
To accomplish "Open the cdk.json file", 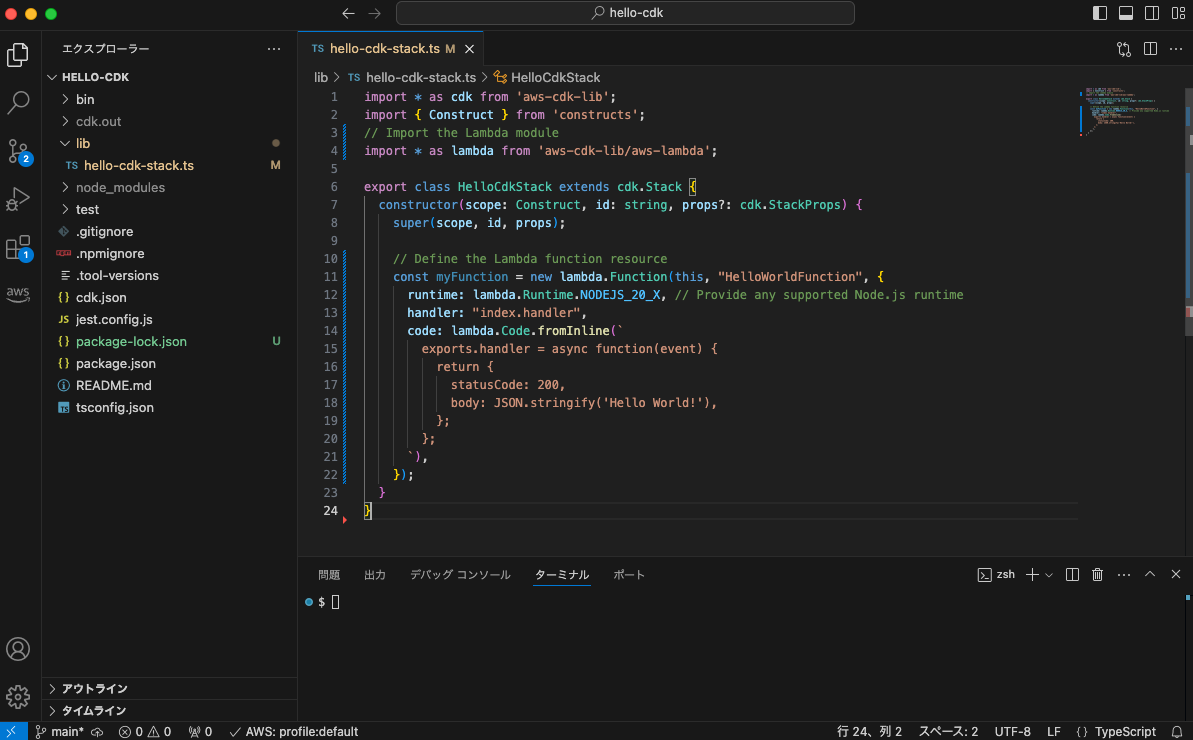I will pos(169,297).
